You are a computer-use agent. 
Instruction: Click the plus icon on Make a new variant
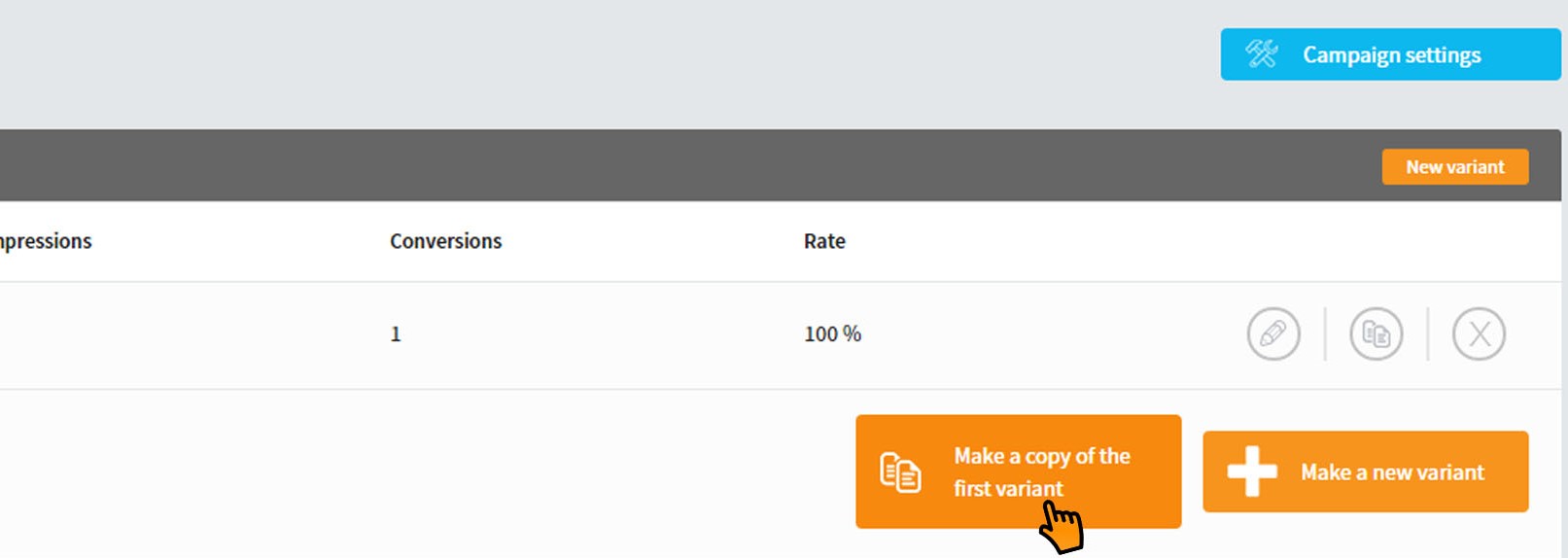tap(1252, 471)
